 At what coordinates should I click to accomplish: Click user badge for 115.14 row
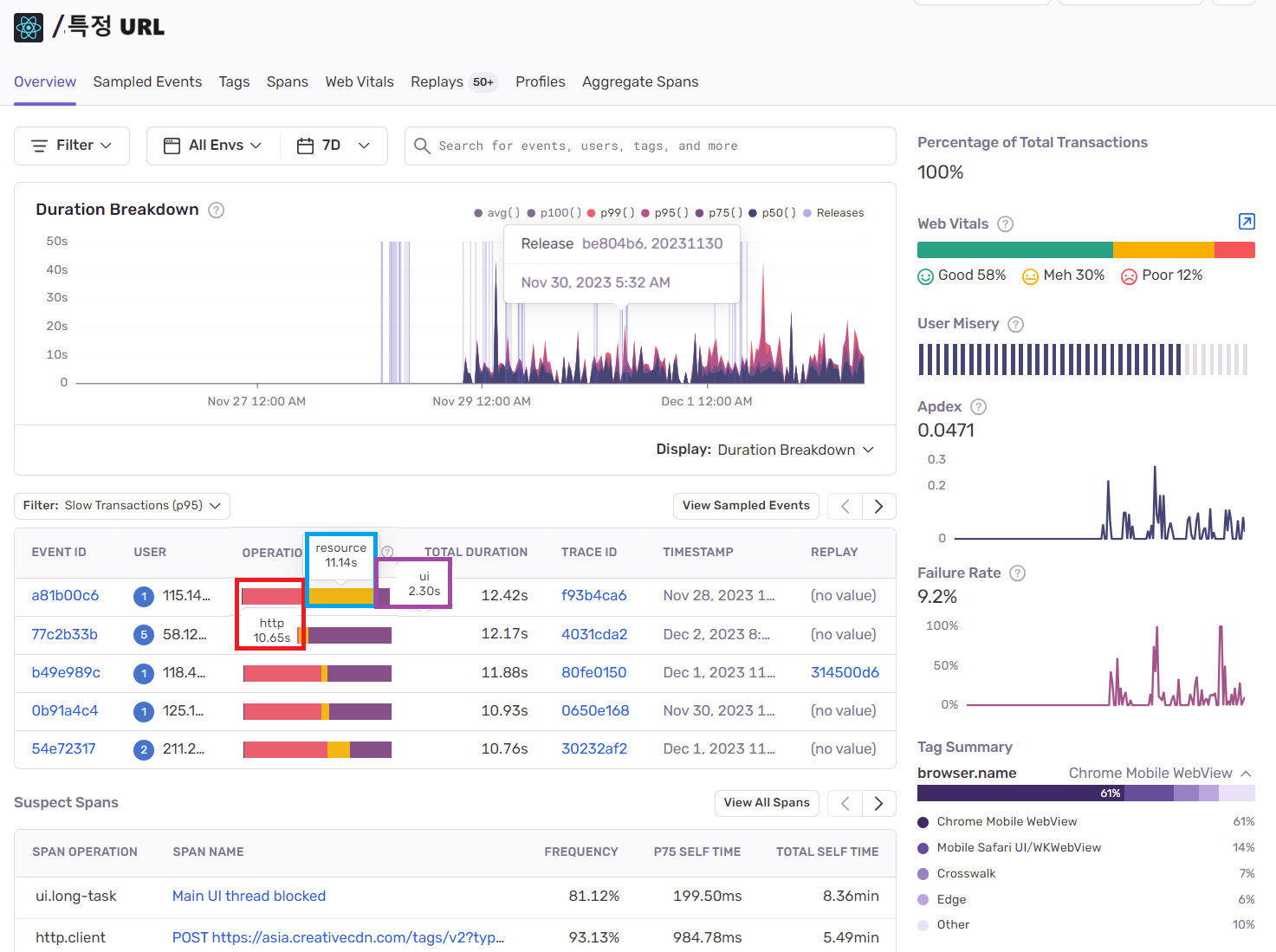point(144,597)
